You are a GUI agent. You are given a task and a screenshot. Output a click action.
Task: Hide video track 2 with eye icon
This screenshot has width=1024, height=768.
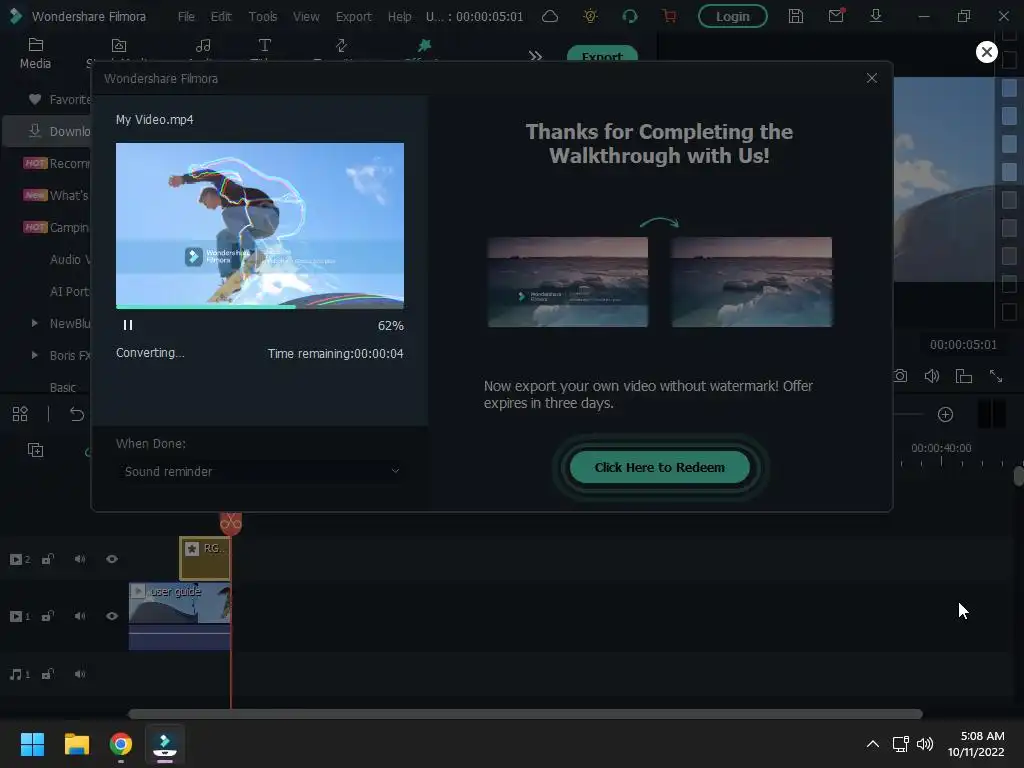coord(112,559)
